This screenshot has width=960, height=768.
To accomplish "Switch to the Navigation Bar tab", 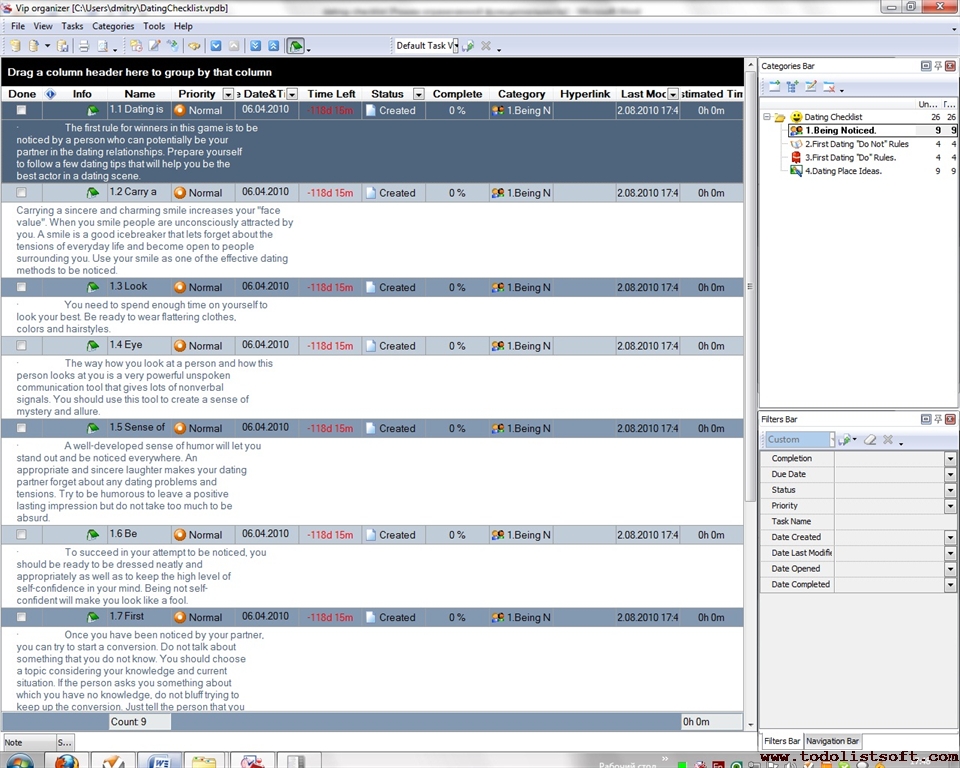I will pos(832,741).
